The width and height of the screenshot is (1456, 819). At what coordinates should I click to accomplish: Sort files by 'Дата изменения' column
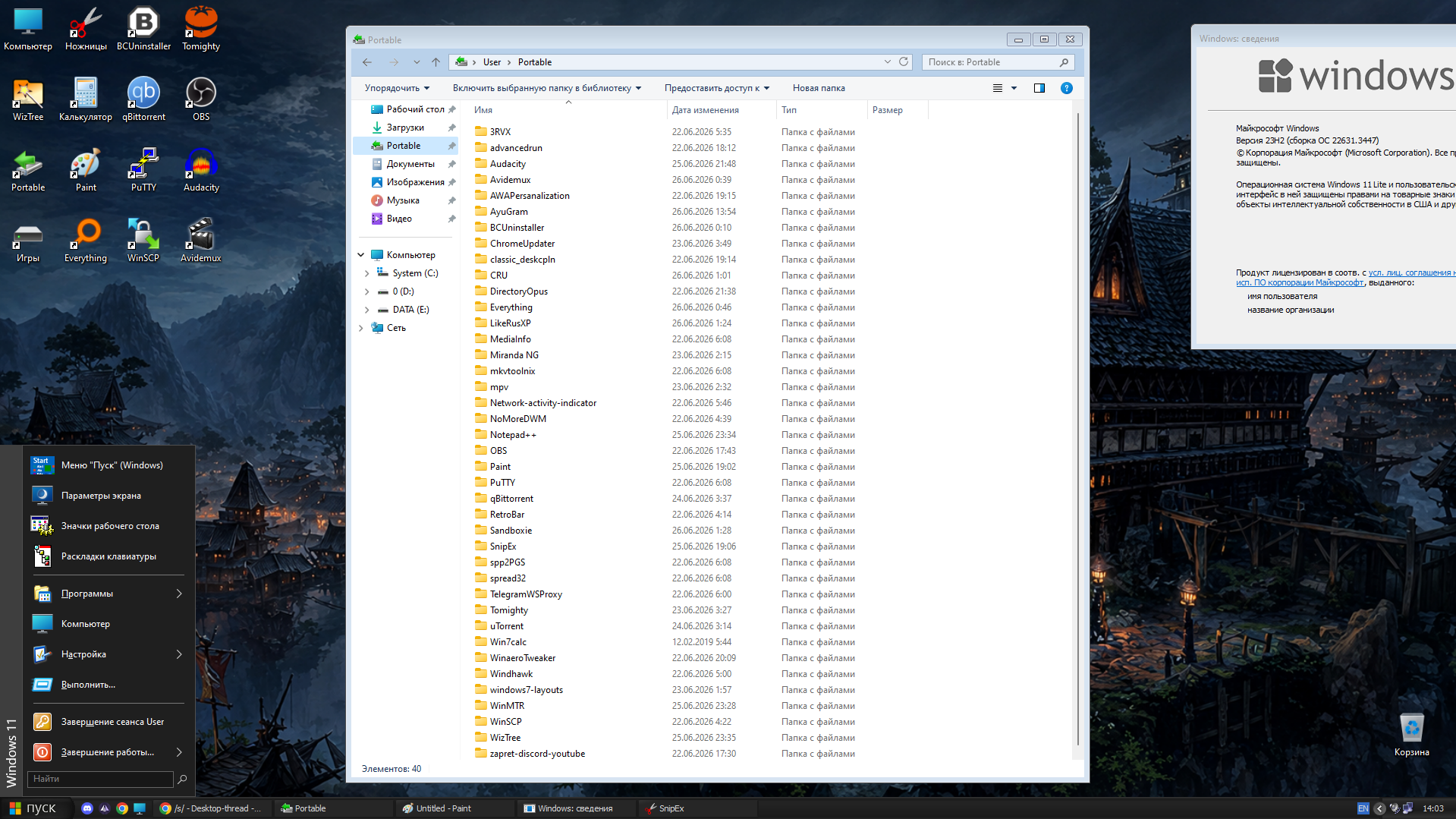(705, 110)
